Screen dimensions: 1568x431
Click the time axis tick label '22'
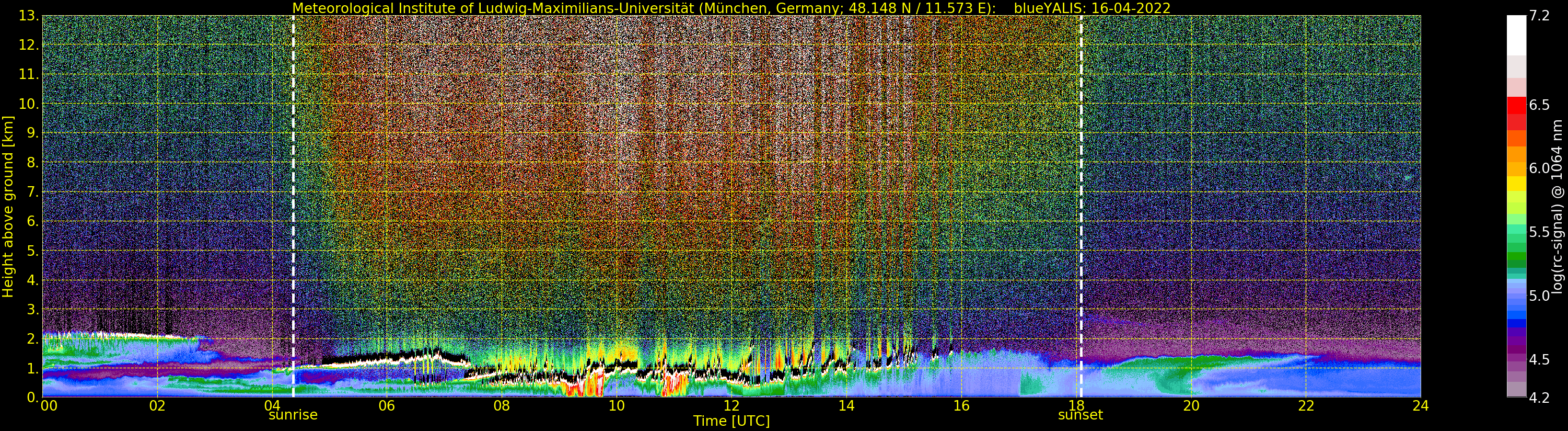(x=1306, y=405)
